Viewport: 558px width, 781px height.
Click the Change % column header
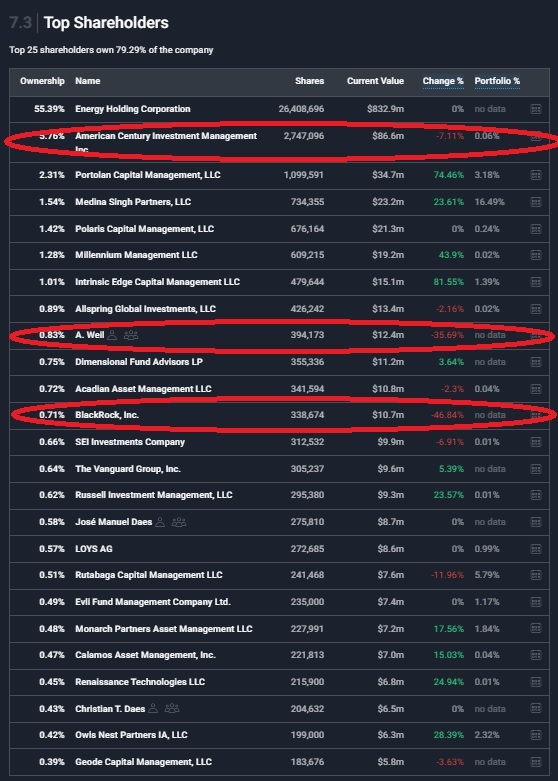[x=443, y=81]
